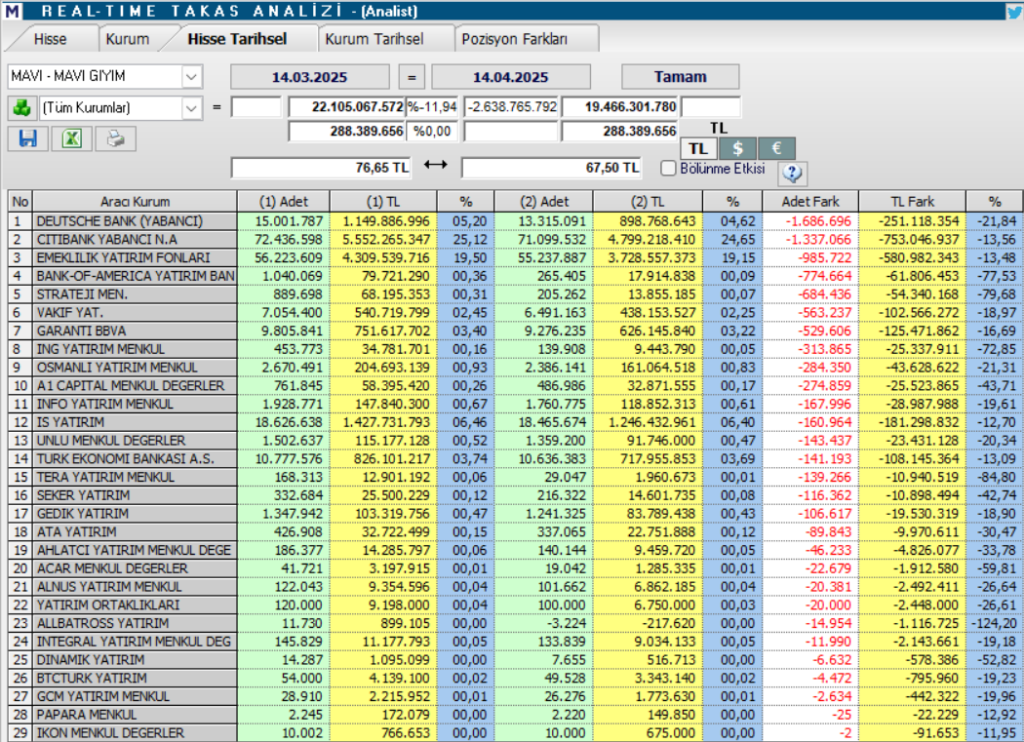Click the 14.03.2025 start date button

[311, 77]
